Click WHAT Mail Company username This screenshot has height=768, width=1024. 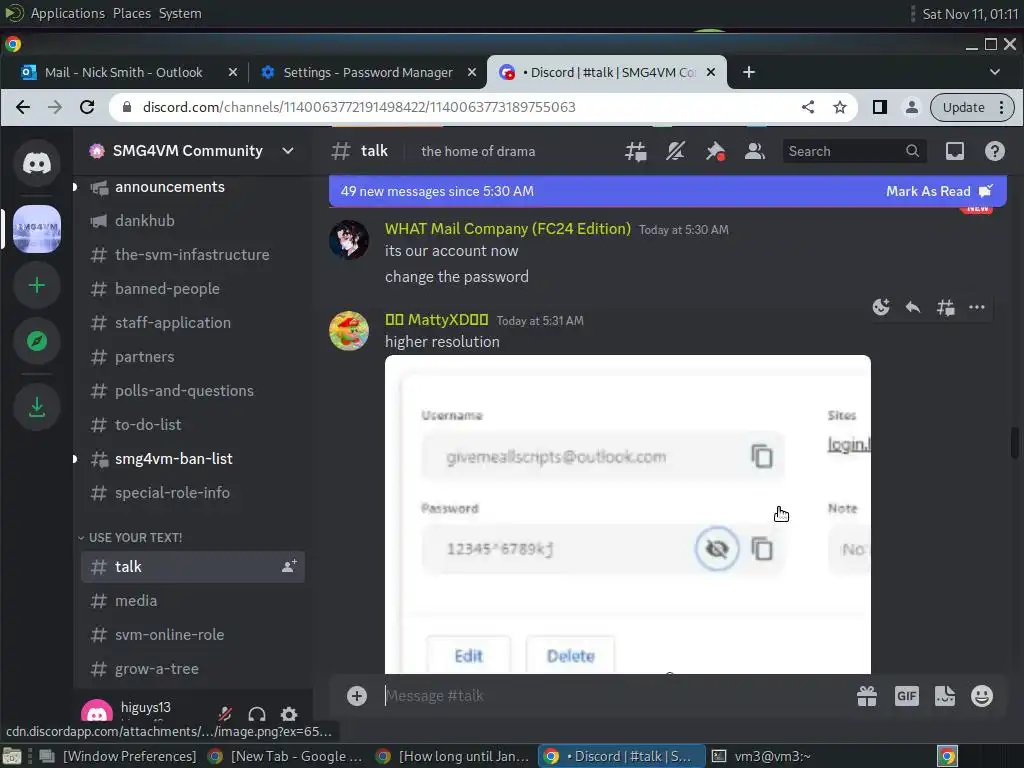(507, 229)
